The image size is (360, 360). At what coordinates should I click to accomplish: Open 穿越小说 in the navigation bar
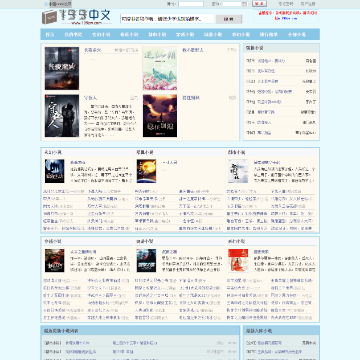(185, 34)
